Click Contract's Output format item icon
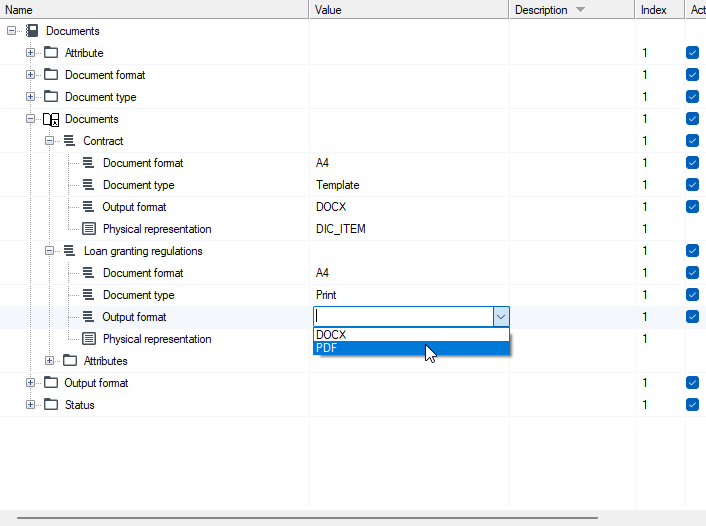The image size is (706, 526). [x=89, y=207]
